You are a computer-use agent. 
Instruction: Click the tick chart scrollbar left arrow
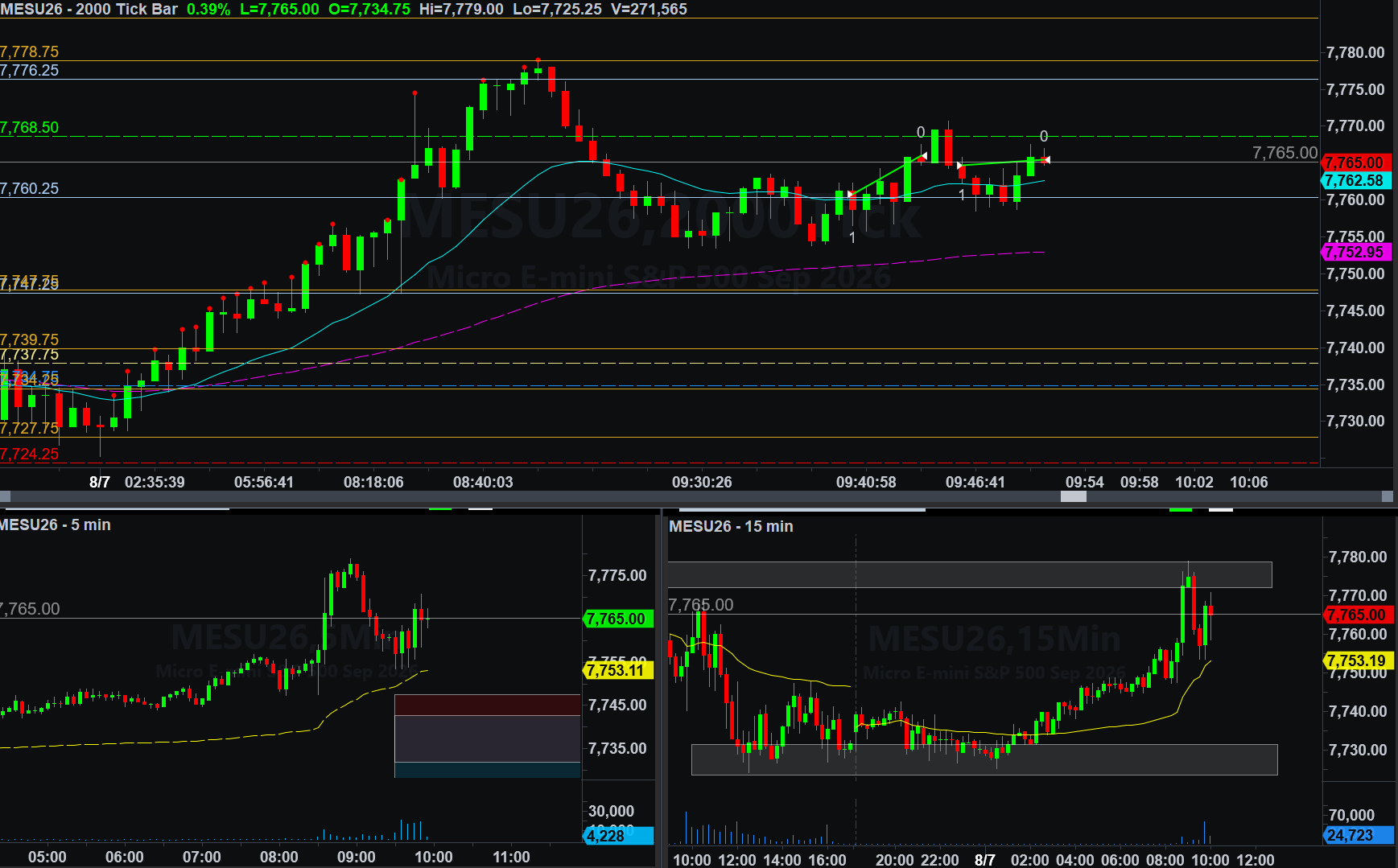5,496
